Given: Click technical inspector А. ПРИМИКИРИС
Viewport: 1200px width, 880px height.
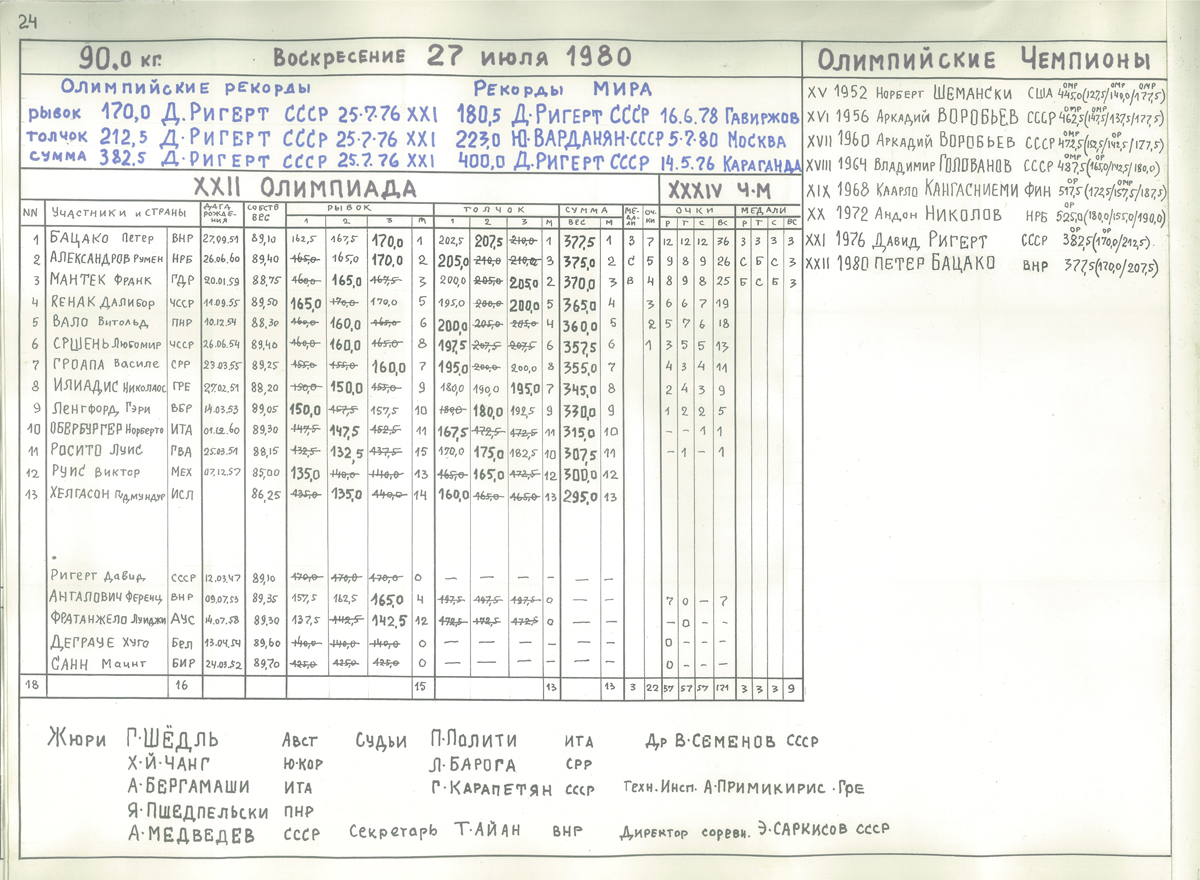Looking at the screenshot, I should tap(767, 788).
